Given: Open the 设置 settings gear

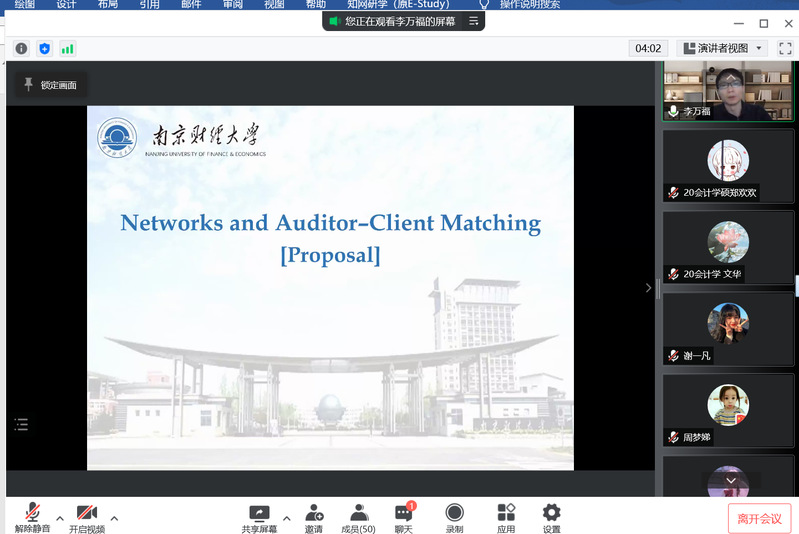Looking at the screenshot, I should (551, 514).
